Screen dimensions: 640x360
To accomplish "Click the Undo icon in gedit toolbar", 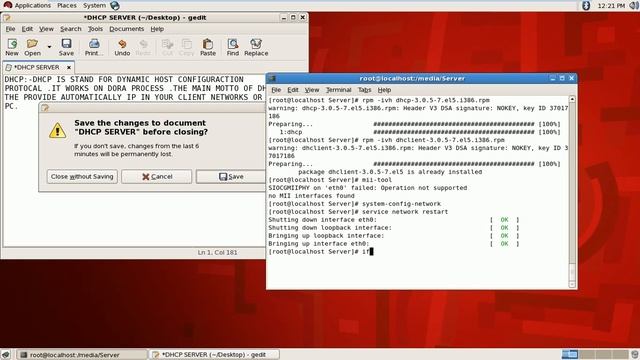I will tap(122, 47).
